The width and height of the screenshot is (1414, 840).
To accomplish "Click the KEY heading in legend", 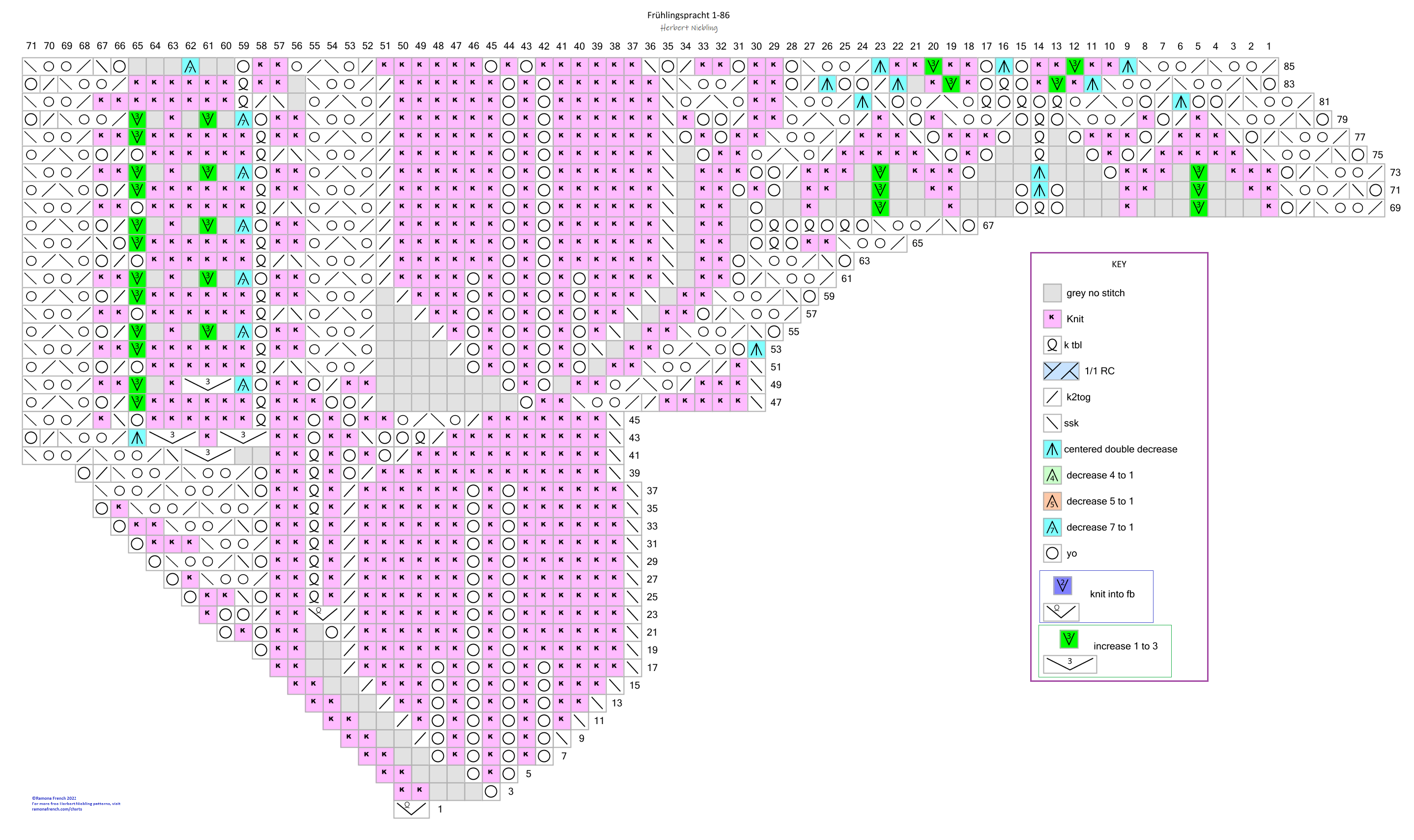I will pos(1119,264).
